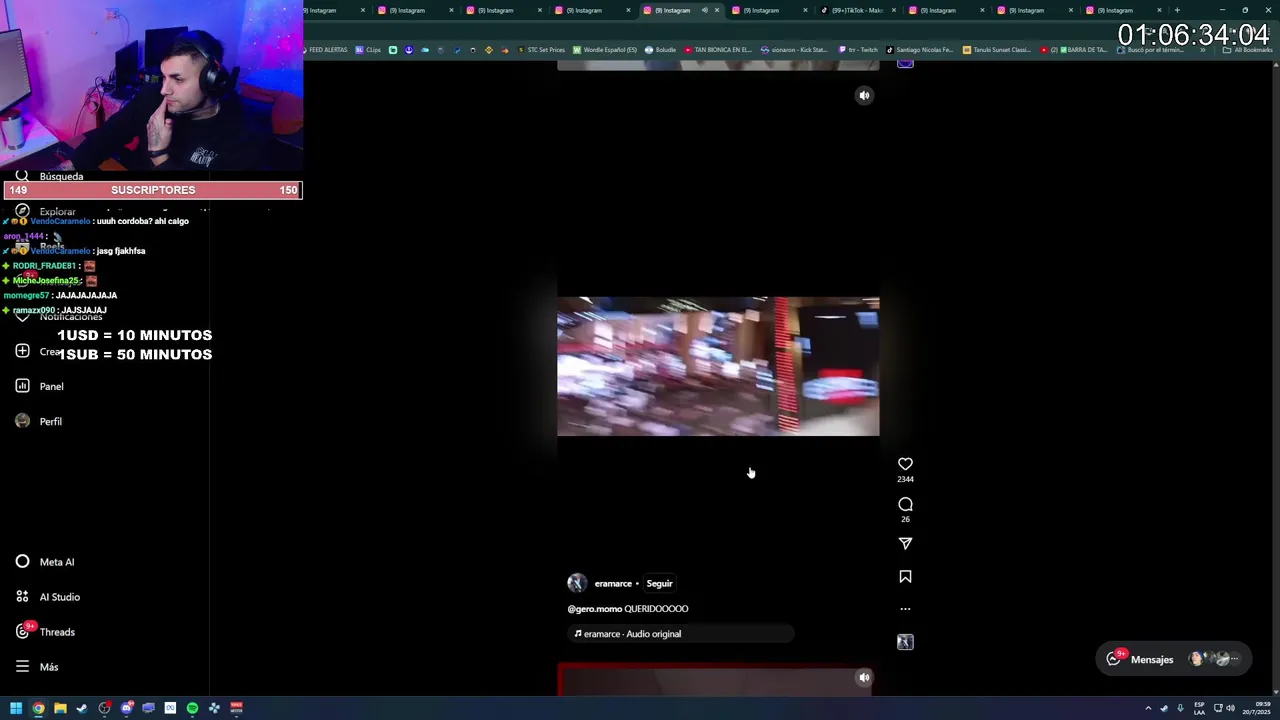Open the TAN BIONICA EN EL bookmark
This screenshot has width=1280, height=720.
pos(718,50)
